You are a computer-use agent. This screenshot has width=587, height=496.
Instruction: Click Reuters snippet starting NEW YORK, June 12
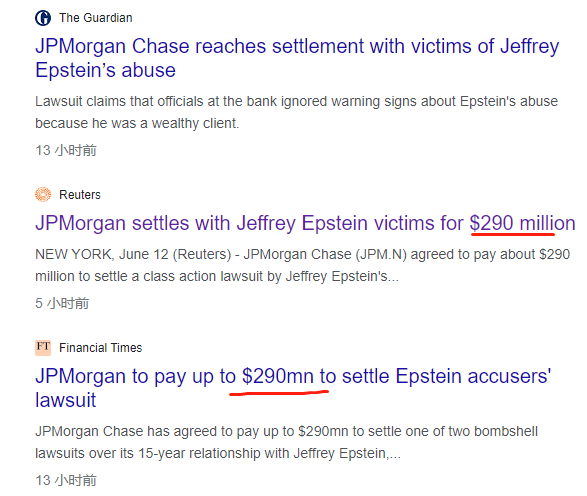click(x=302, y=265)
